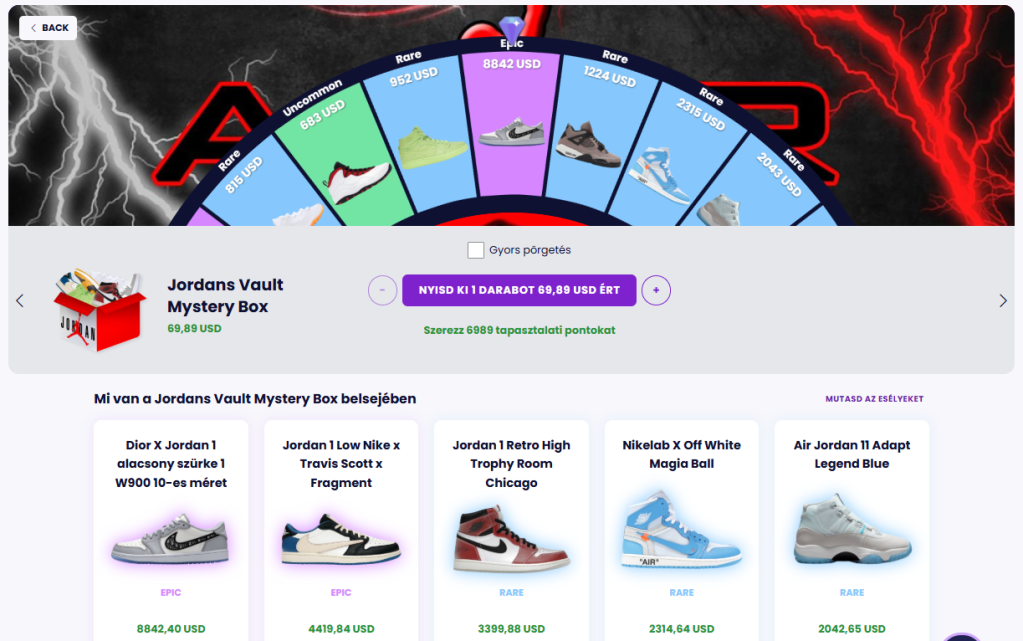The height and width of the screenshot is (641, 1023).
Task: Increase box quantity with plus button
Action: 656,290
